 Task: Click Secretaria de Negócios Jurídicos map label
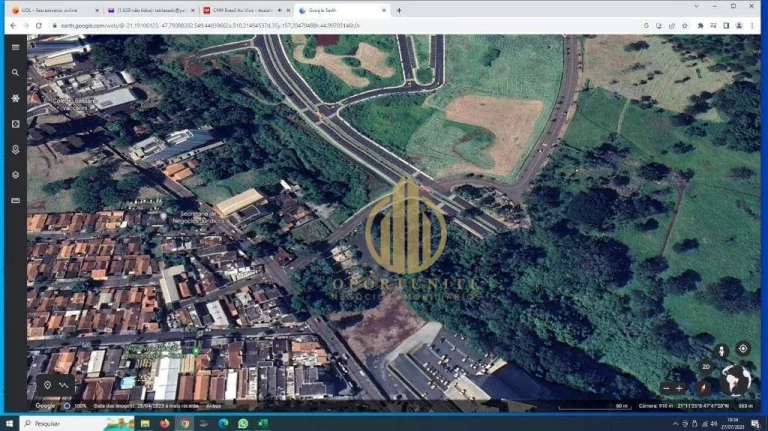198,217
